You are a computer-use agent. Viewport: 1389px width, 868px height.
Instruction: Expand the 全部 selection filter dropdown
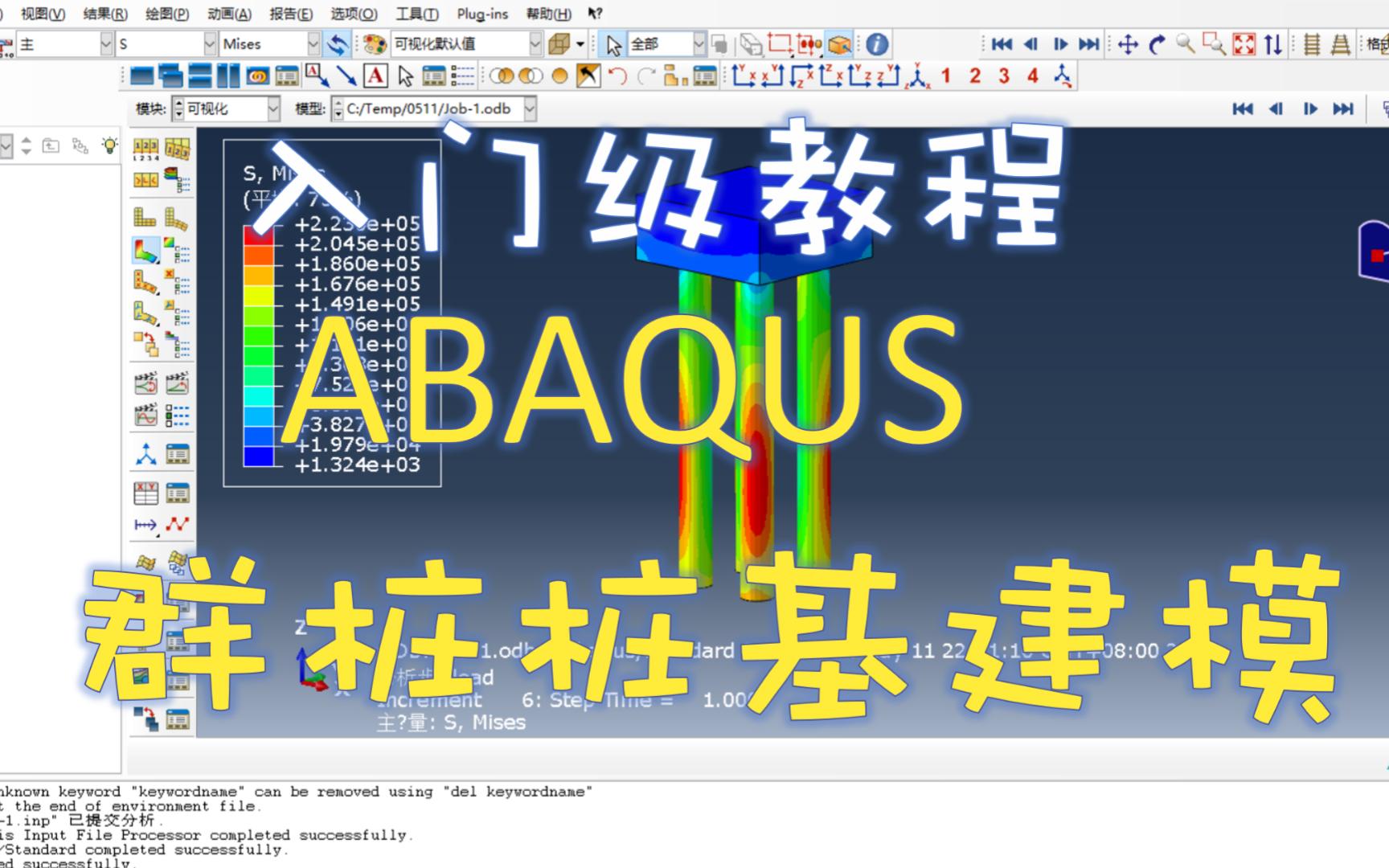coord(699,44)
